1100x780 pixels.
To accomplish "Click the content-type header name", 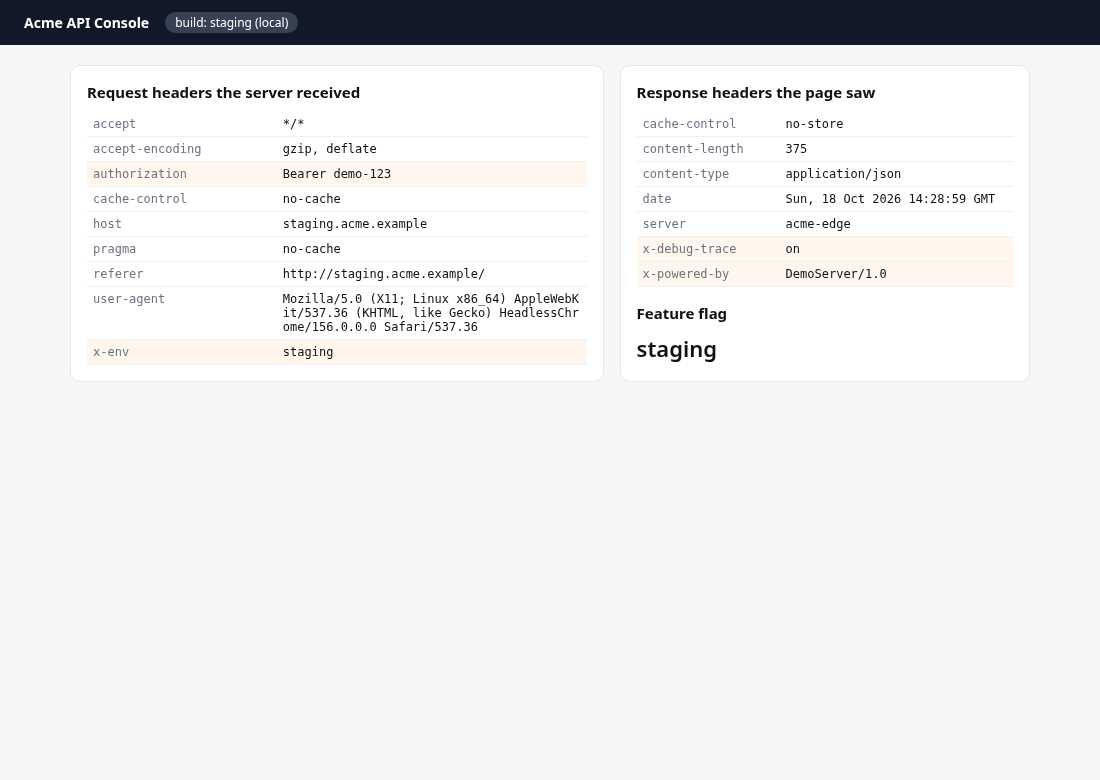I will click(685, 174).
